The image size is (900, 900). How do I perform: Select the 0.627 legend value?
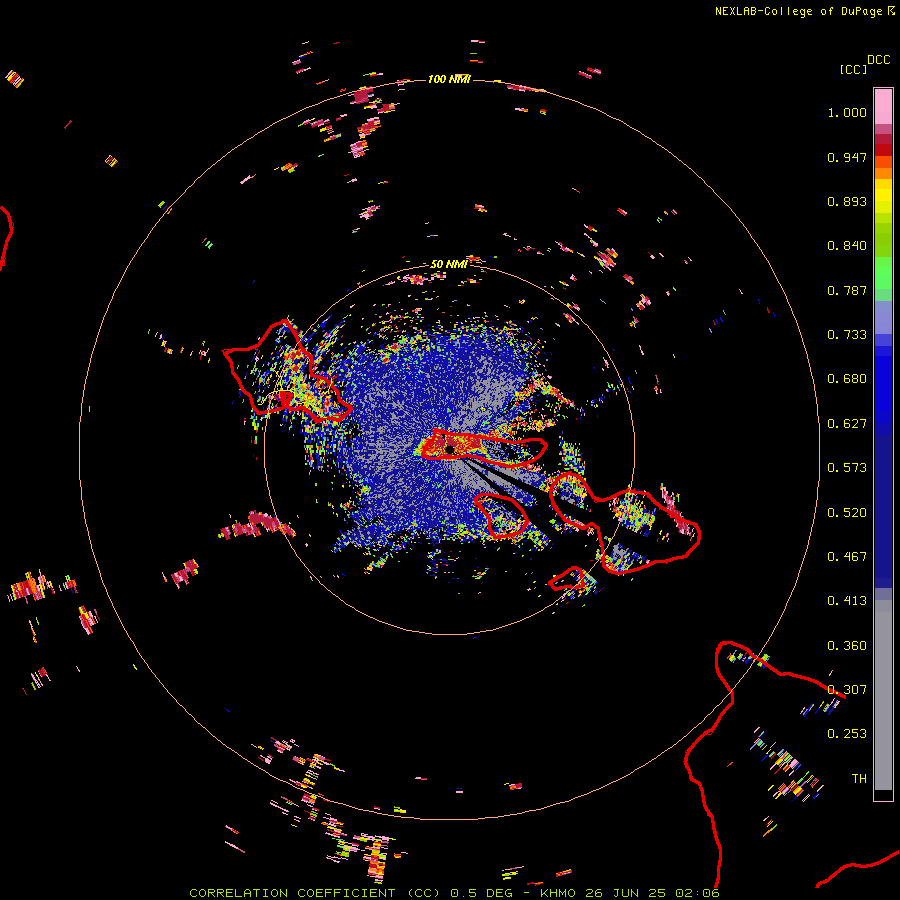coord(847,424)
